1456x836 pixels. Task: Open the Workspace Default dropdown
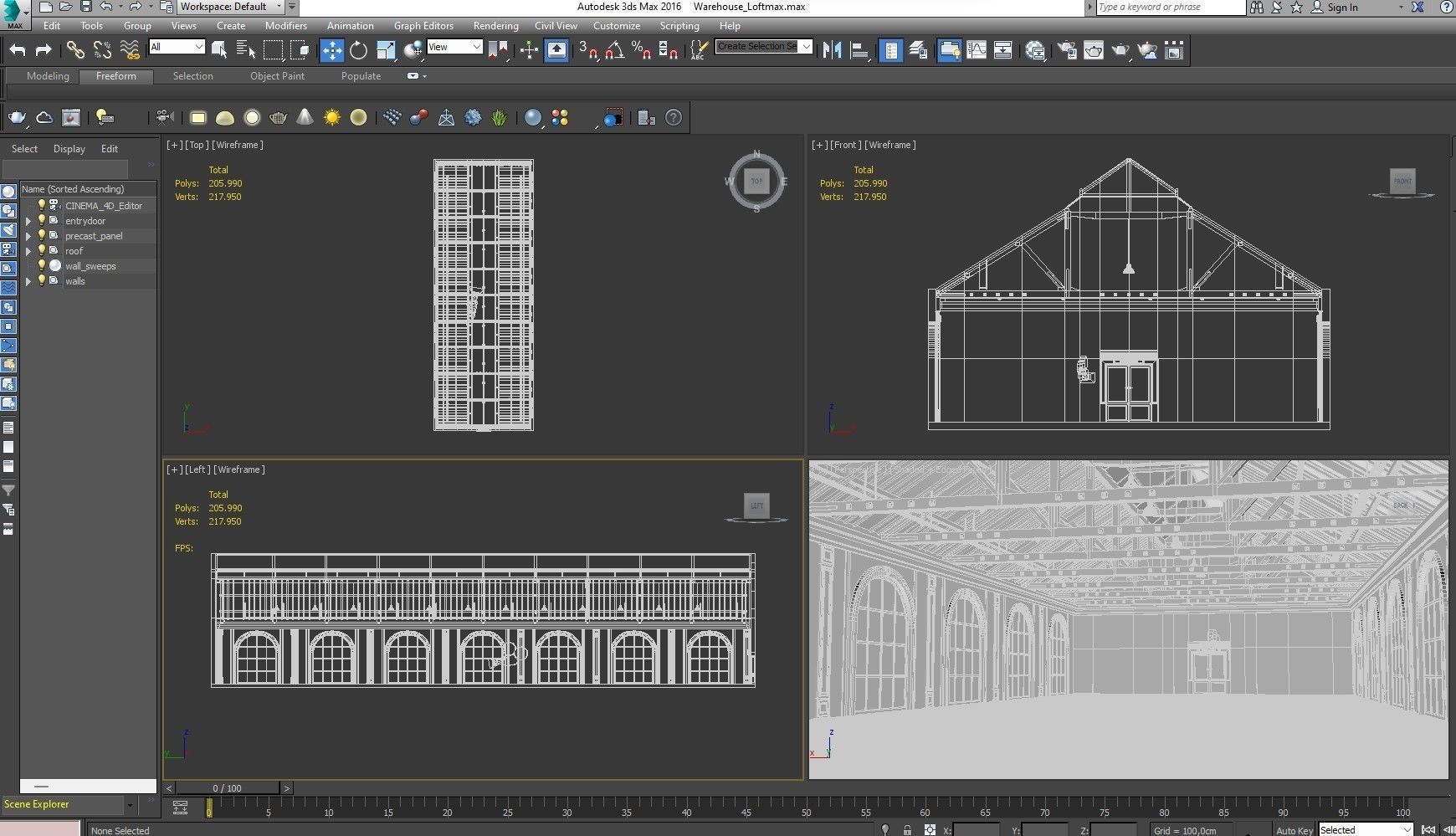click(x=231, y=7)
